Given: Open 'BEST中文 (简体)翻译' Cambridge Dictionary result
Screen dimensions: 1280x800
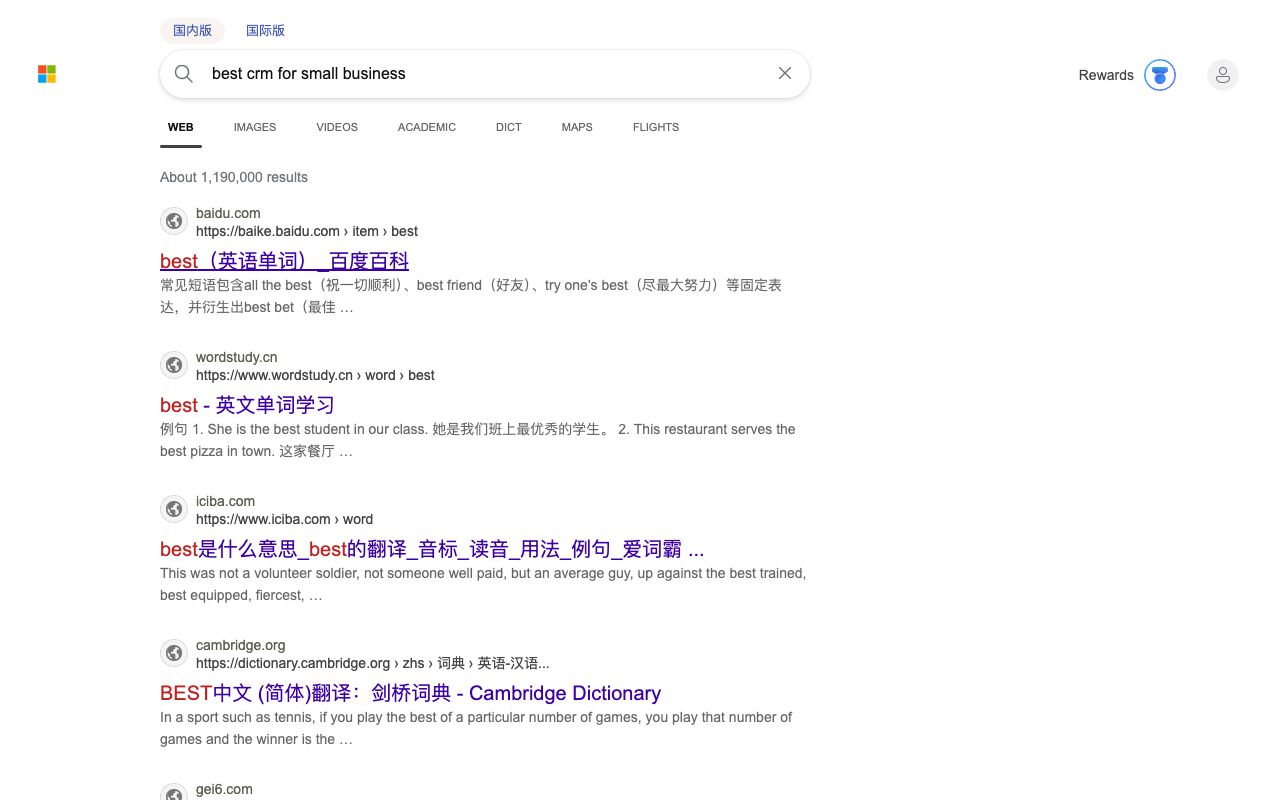Looking at the screenshot, I should pyautogui.click(x=410, y=693).
